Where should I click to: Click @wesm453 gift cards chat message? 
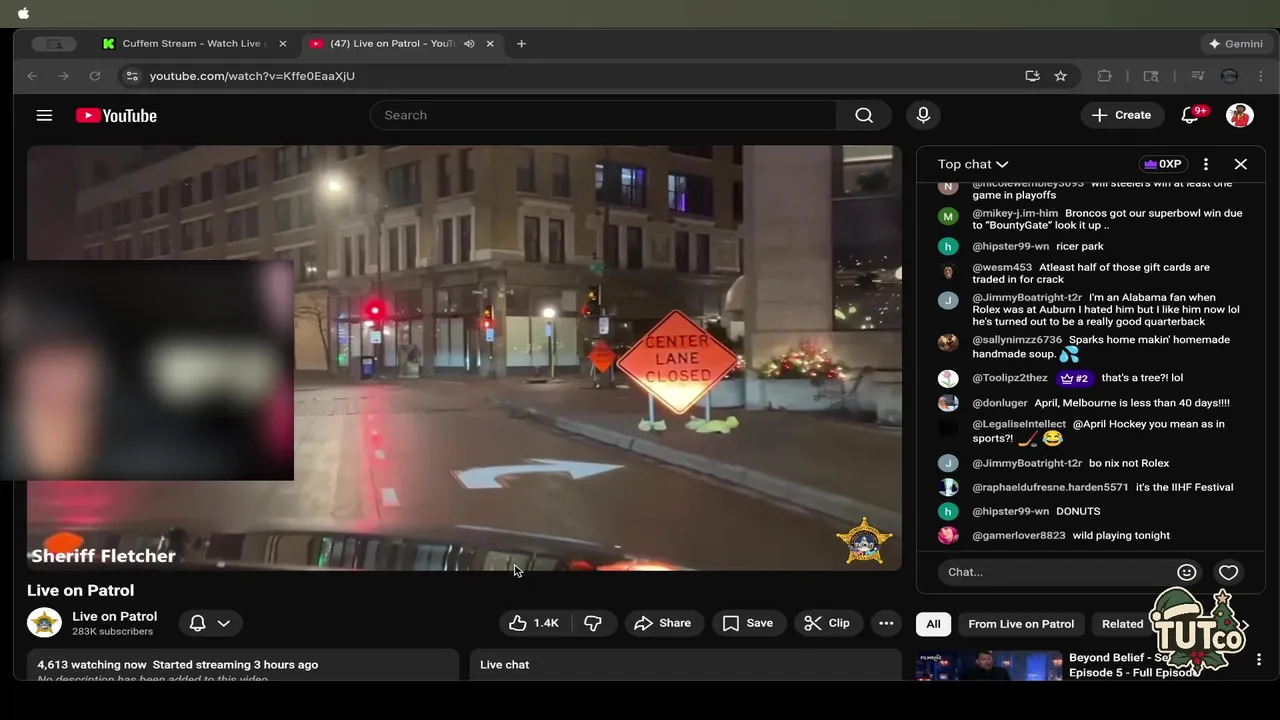click(1091, 273)
